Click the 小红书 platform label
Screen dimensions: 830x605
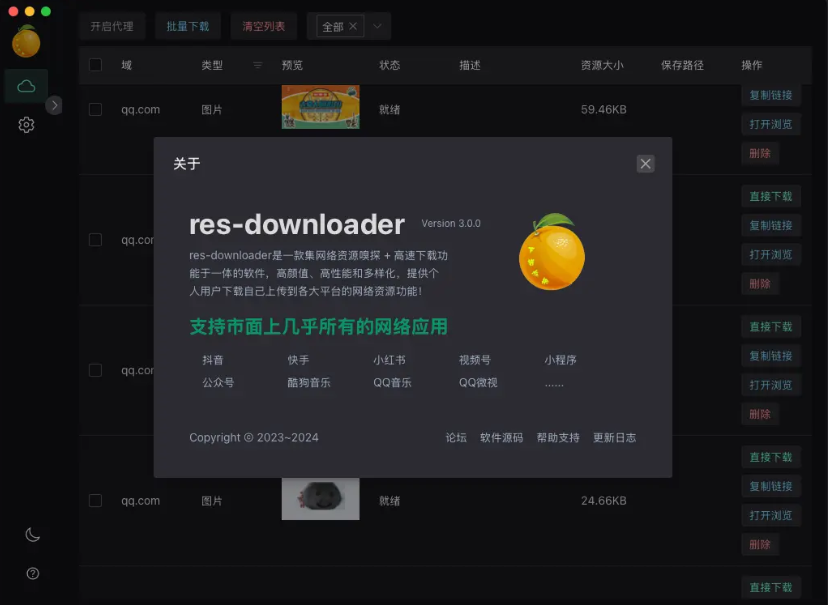click(x=389, y=360)
